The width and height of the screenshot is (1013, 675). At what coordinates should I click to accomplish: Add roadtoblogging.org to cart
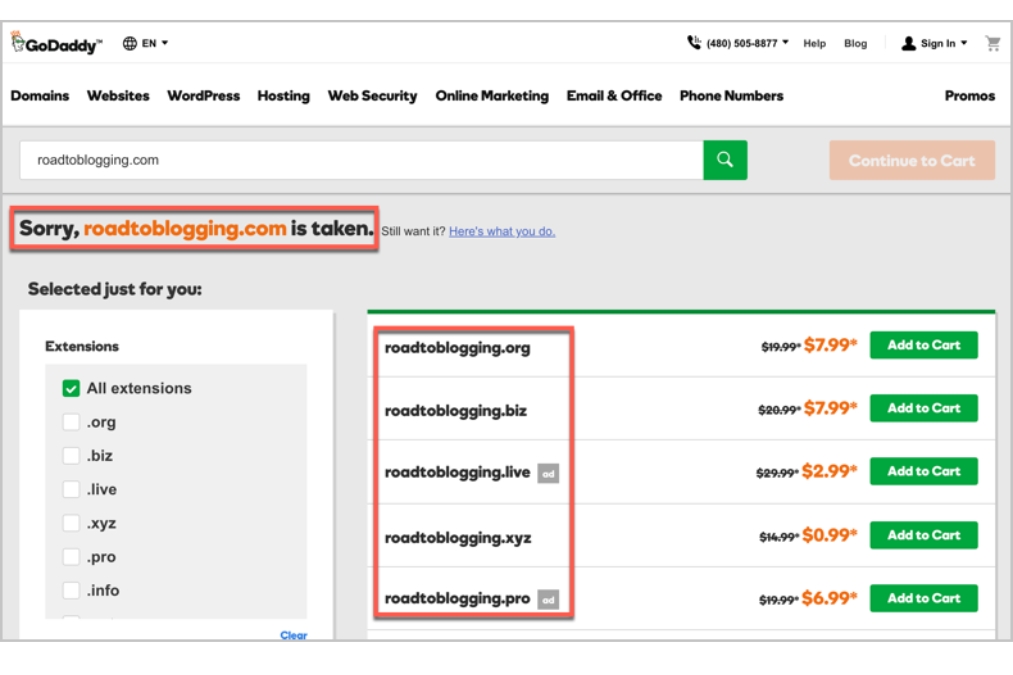pyautogui.click(x=924, y=345)
